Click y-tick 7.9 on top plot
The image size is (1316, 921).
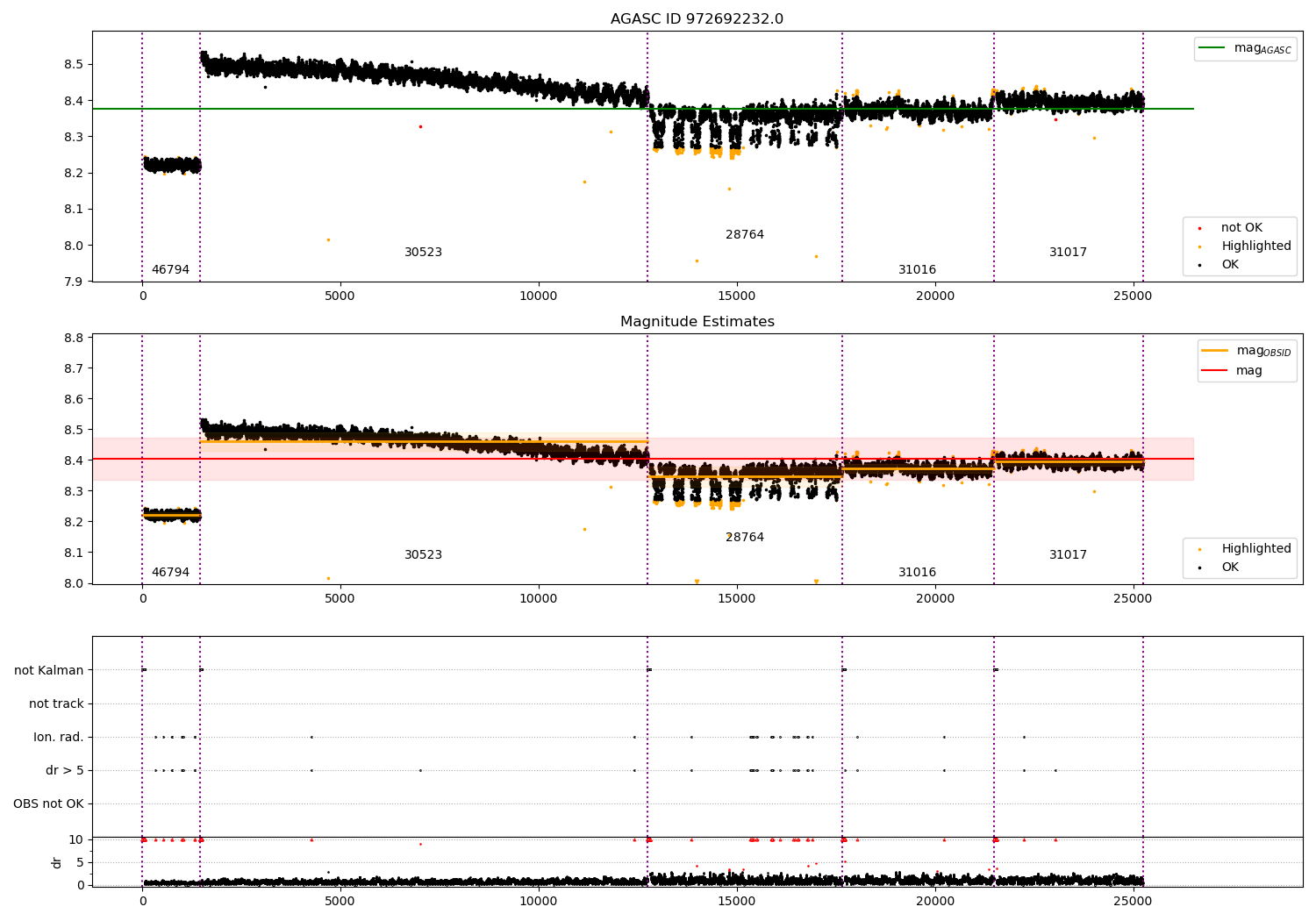point(74,282)
